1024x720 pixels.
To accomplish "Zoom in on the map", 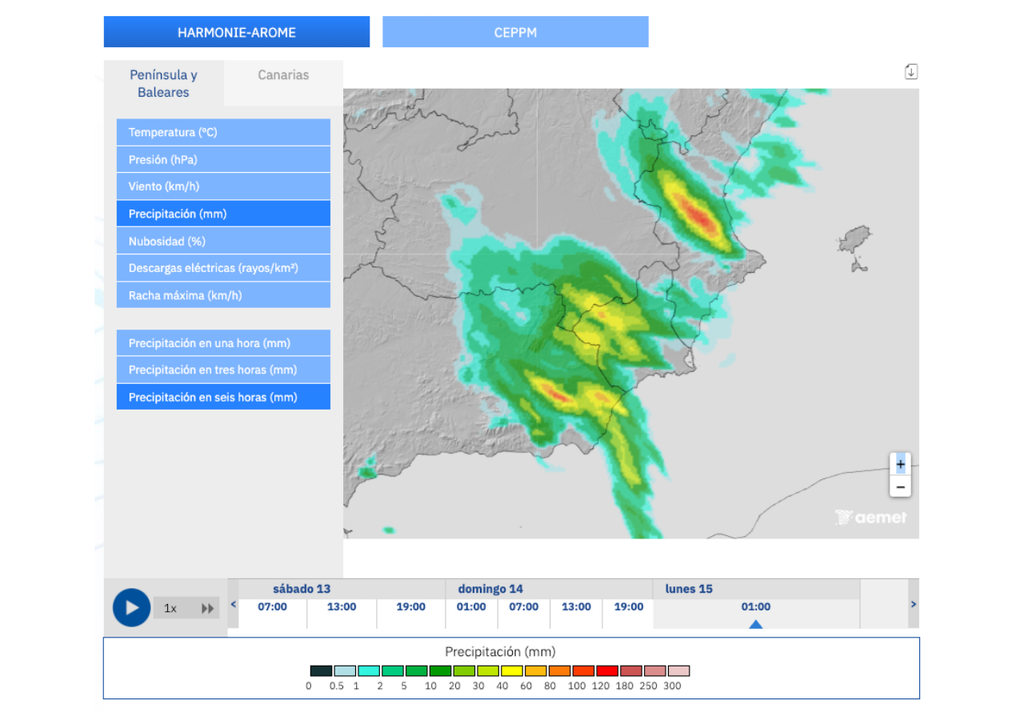I will pyautogui.click(x=900, y=464).
